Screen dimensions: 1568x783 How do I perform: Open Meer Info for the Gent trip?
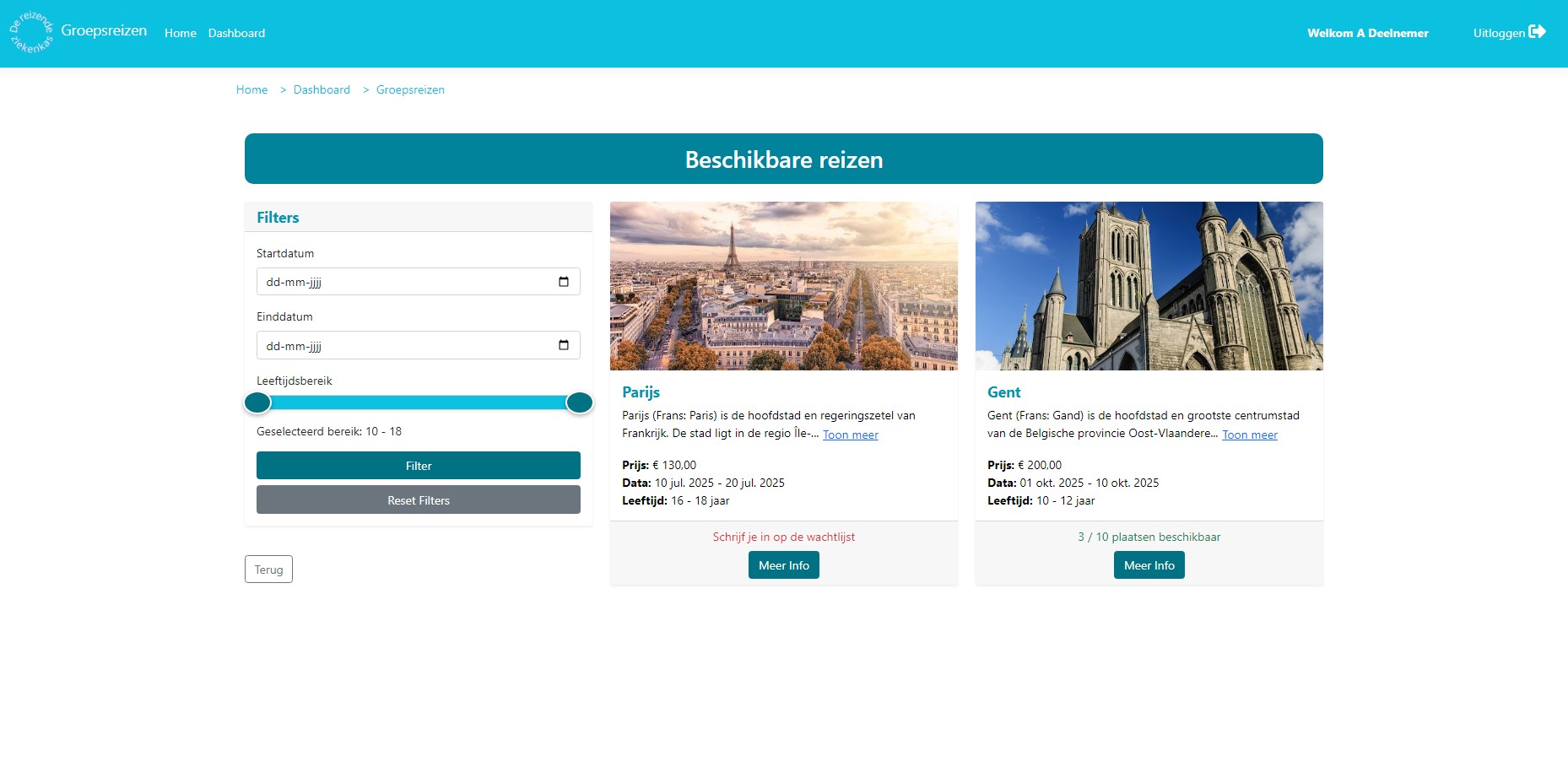(x=1149, y=564)
